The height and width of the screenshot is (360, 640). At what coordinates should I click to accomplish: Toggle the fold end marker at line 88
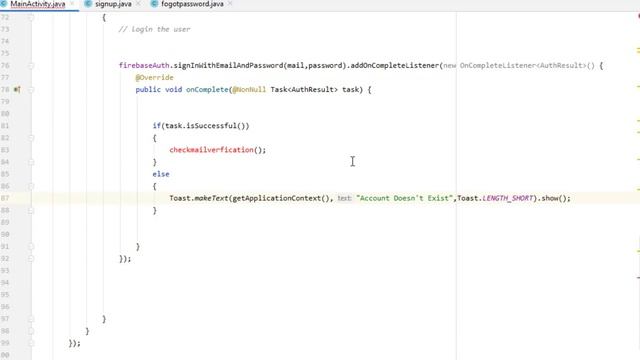[x=31, y=210]
